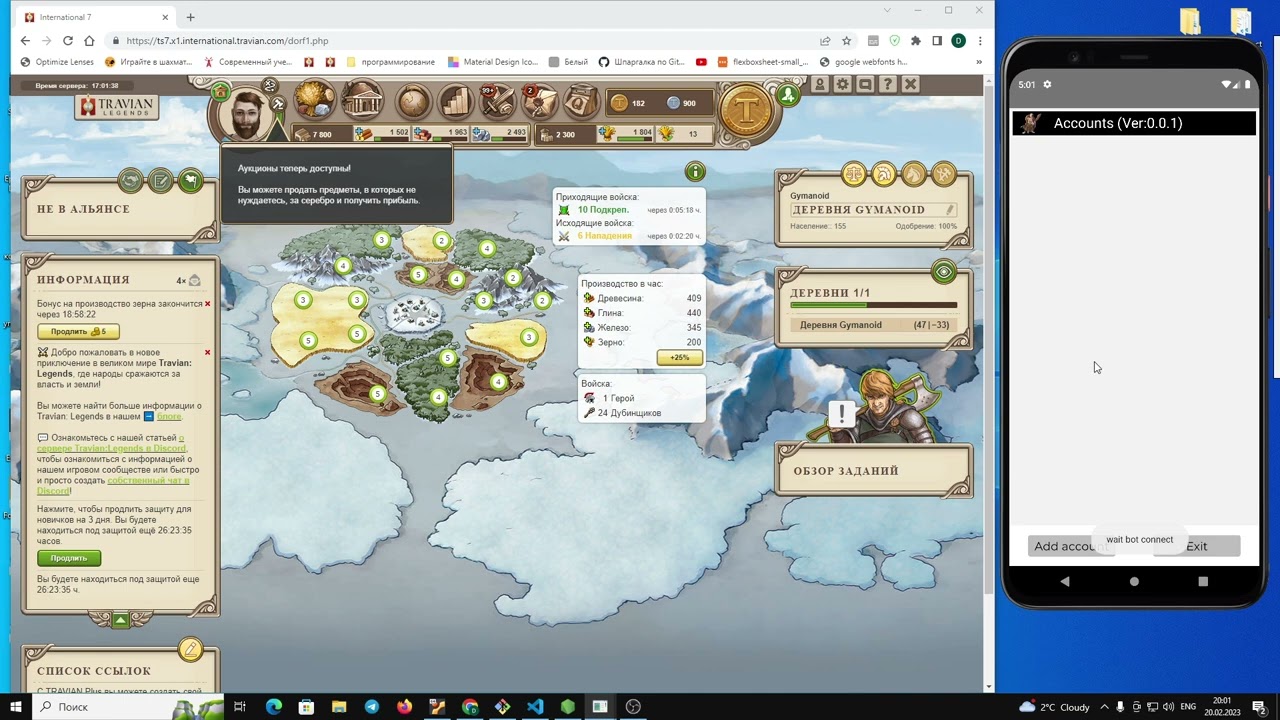Click the large gold Travian shop coin
The width and height of the screenshot is (1280, 720).
(x=747, y=110)
